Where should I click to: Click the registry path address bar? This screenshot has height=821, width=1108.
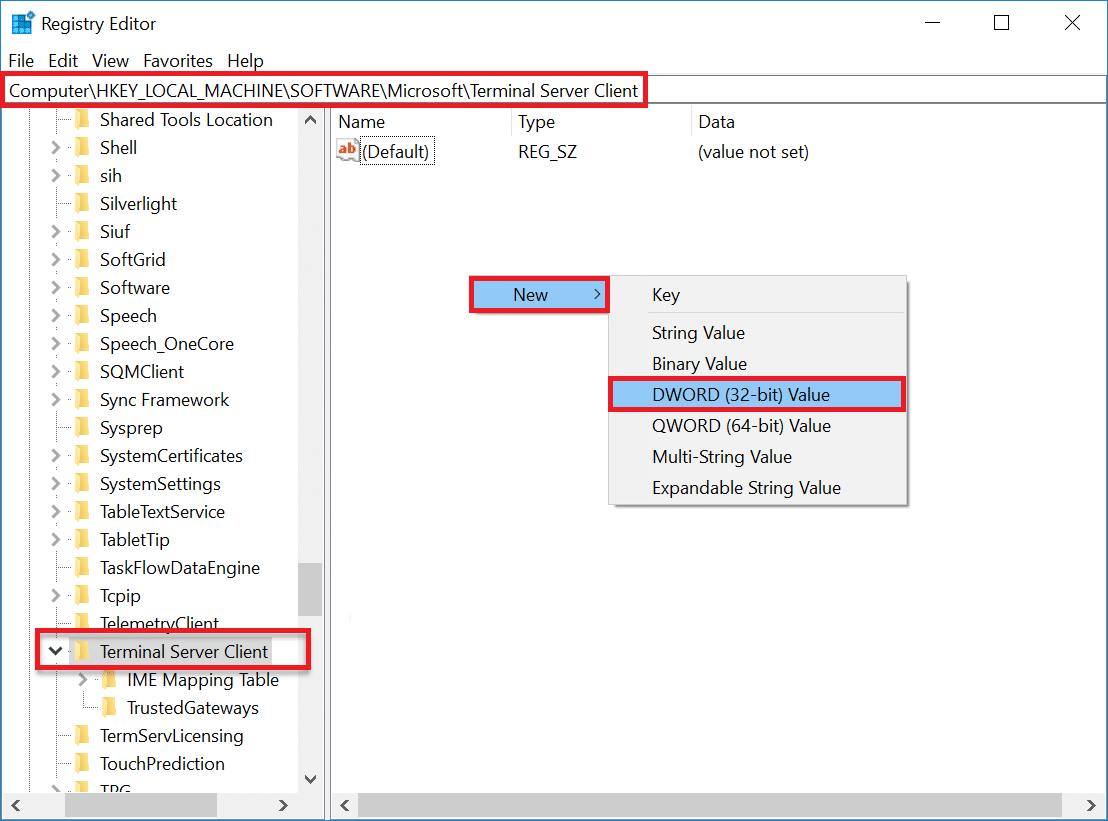coord(322,90)
